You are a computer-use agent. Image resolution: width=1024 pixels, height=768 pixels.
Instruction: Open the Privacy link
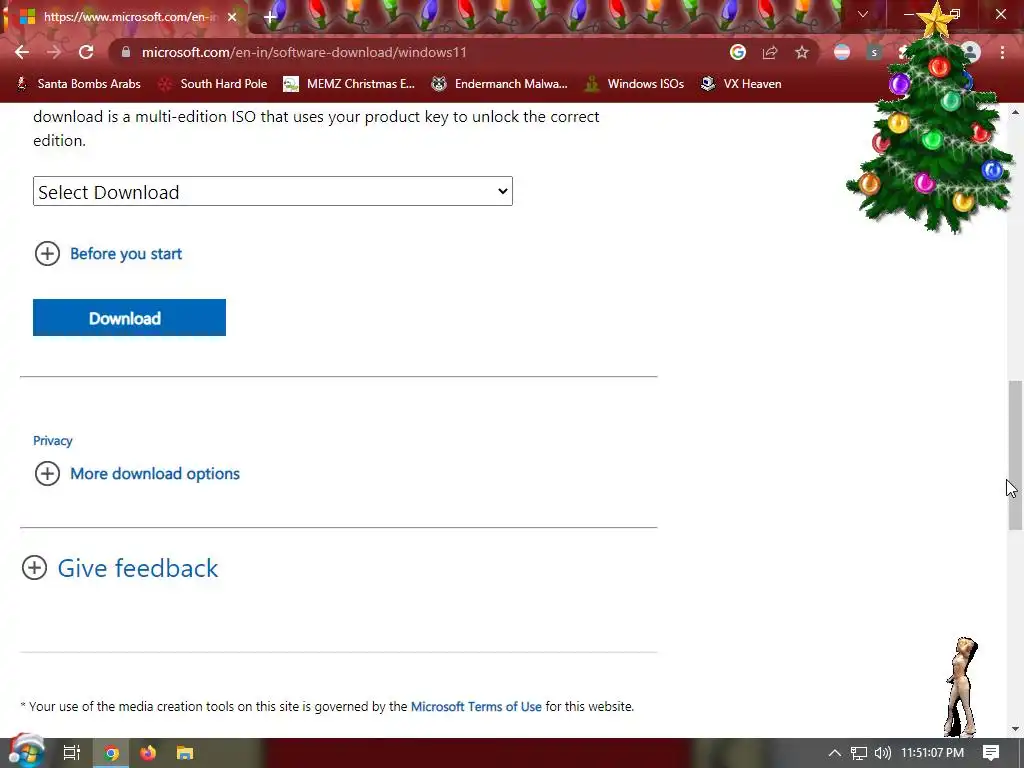[53, 441]
